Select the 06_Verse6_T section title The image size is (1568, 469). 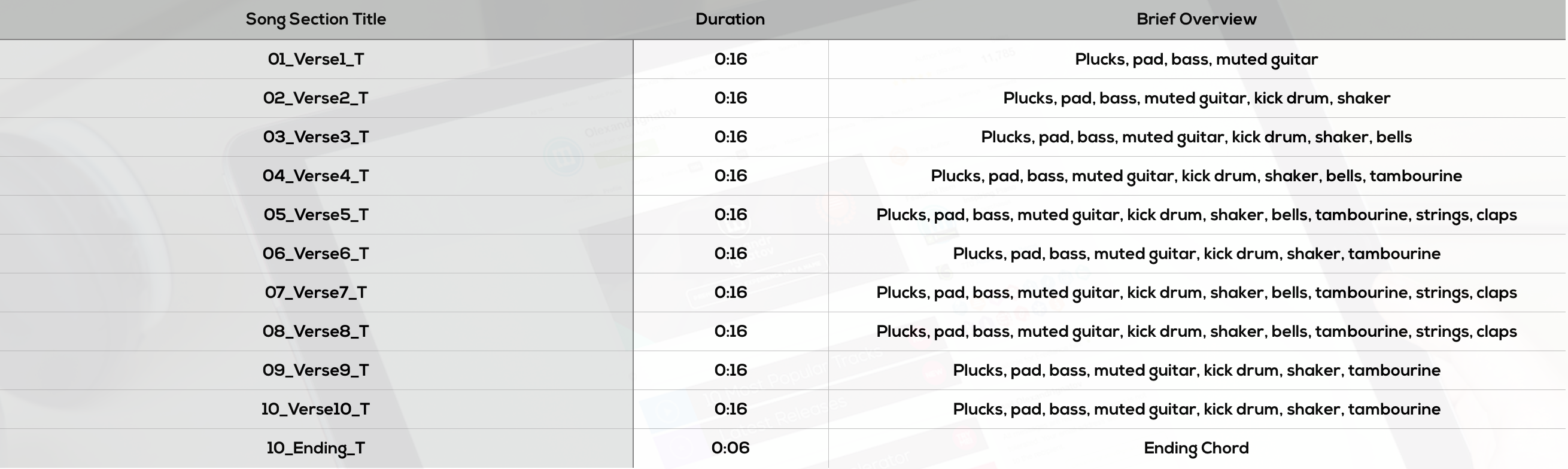(x=316, y=254)
